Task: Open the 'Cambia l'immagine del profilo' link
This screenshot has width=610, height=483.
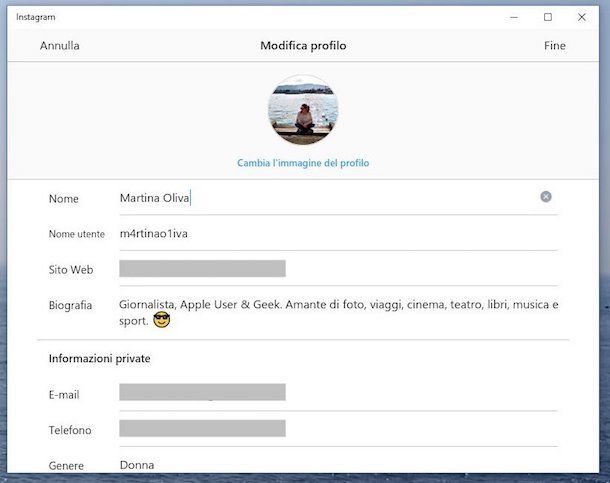Action: 303,163
